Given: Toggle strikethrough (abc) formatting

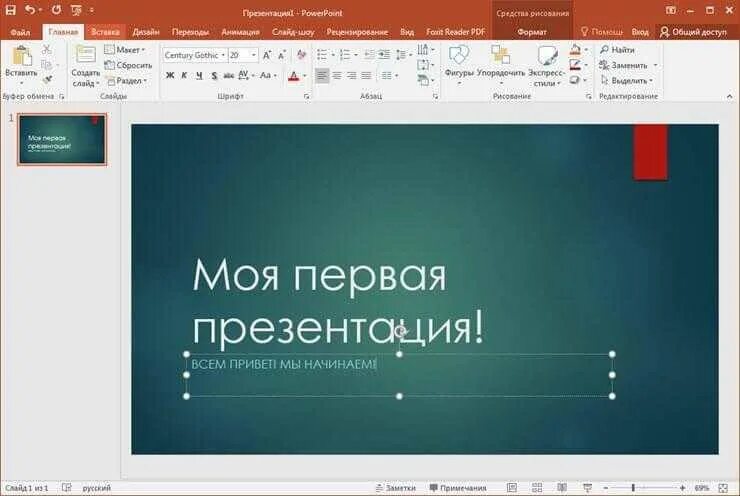Looking at the screenshot, I should [228, 76].
